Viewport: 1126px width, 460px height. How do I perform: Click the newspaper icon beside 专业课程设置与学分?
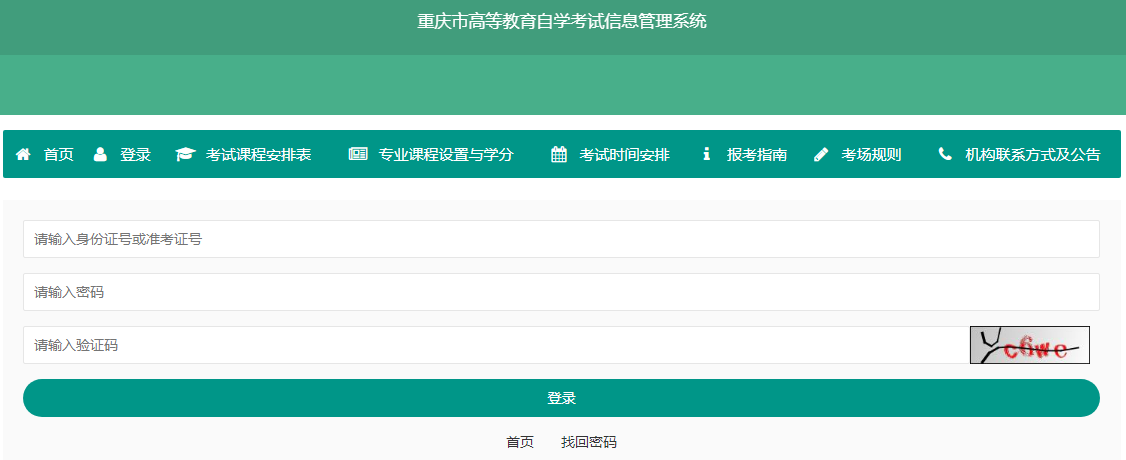[358, 154]
